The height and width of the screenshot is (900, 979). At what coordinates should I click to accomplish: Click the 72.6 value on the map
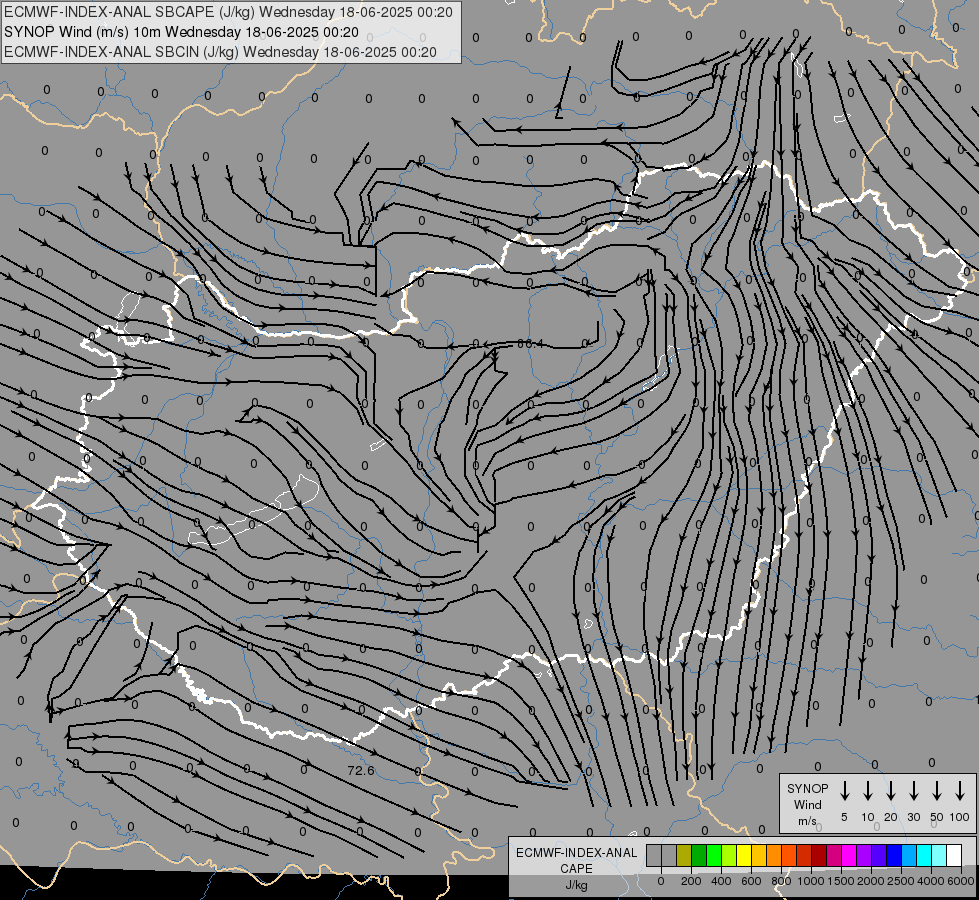[x=361, y=771]
